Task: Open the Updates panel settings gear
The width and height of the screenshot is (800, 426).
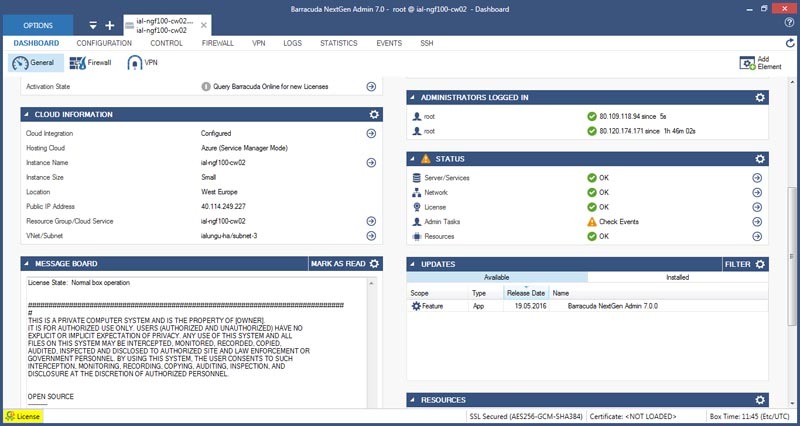Action: click(x=760, y=264)
